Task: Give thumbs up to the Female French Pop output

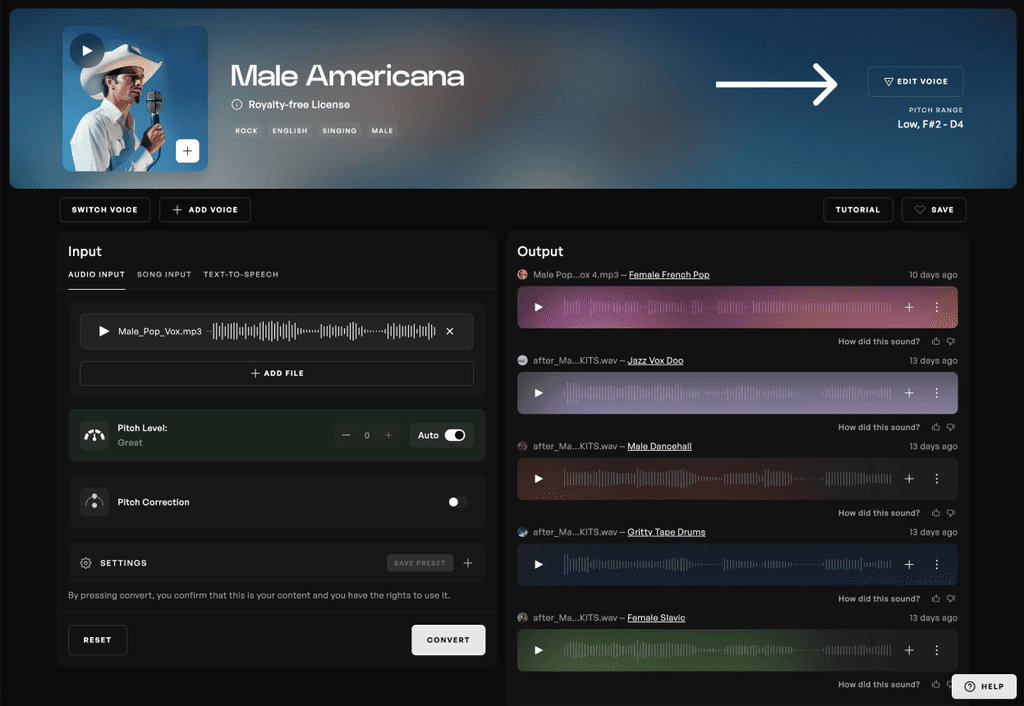Action: [936, 341]
